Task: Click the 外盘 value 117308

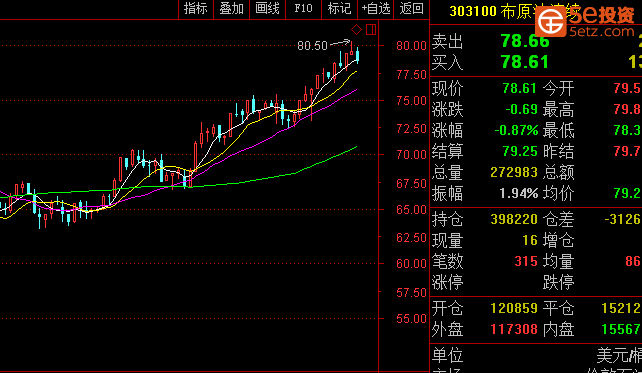Action: click(x=514, y=329)
